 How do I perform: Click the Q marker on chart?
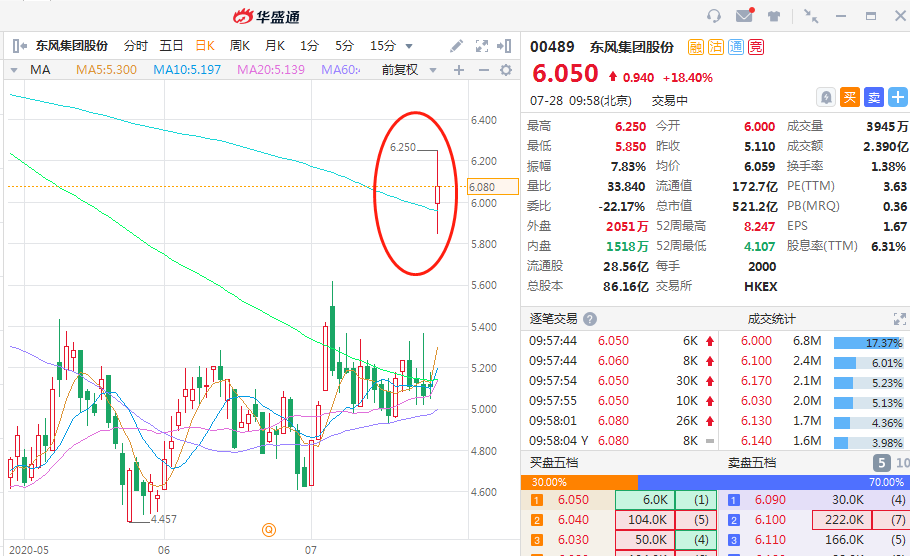pos(269,529)
